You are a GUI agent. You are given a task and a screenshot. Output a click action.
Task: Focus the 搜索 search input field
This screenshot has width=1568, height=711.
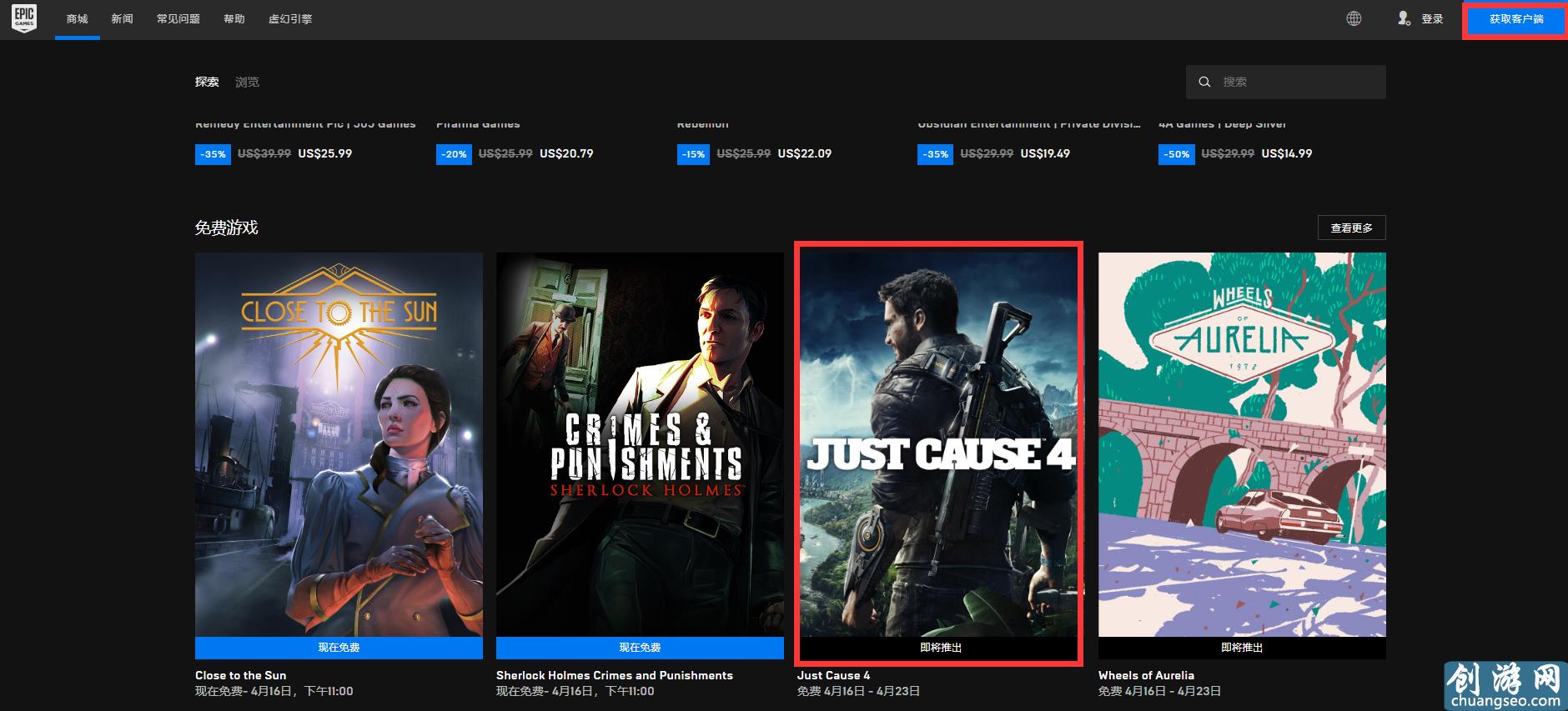pos(1286,82)
